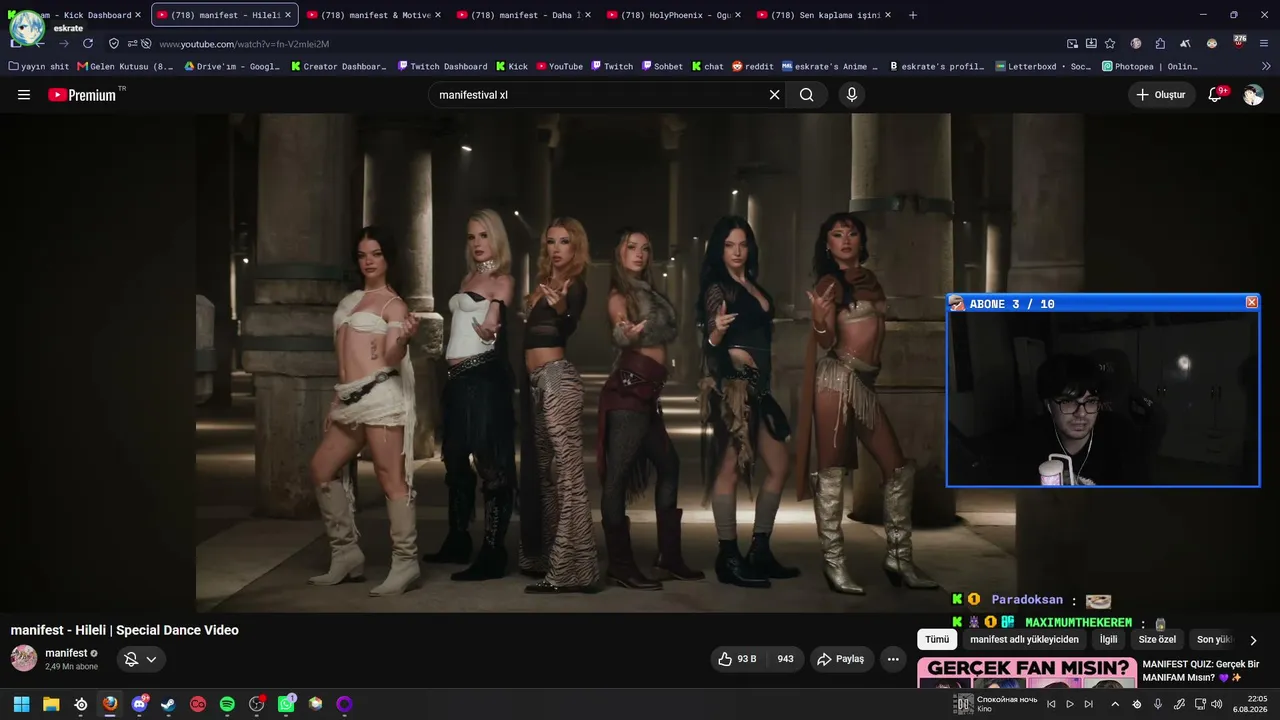Play the track in taskbar media widget
1280x720 pixels.
point(1070,704)
